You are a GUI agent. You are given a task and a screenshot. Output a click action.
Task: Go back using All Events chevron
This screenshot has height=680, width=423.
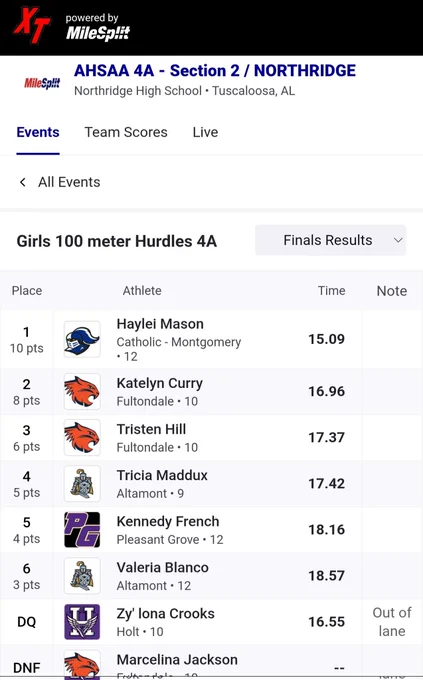click(x=23, y=182)
